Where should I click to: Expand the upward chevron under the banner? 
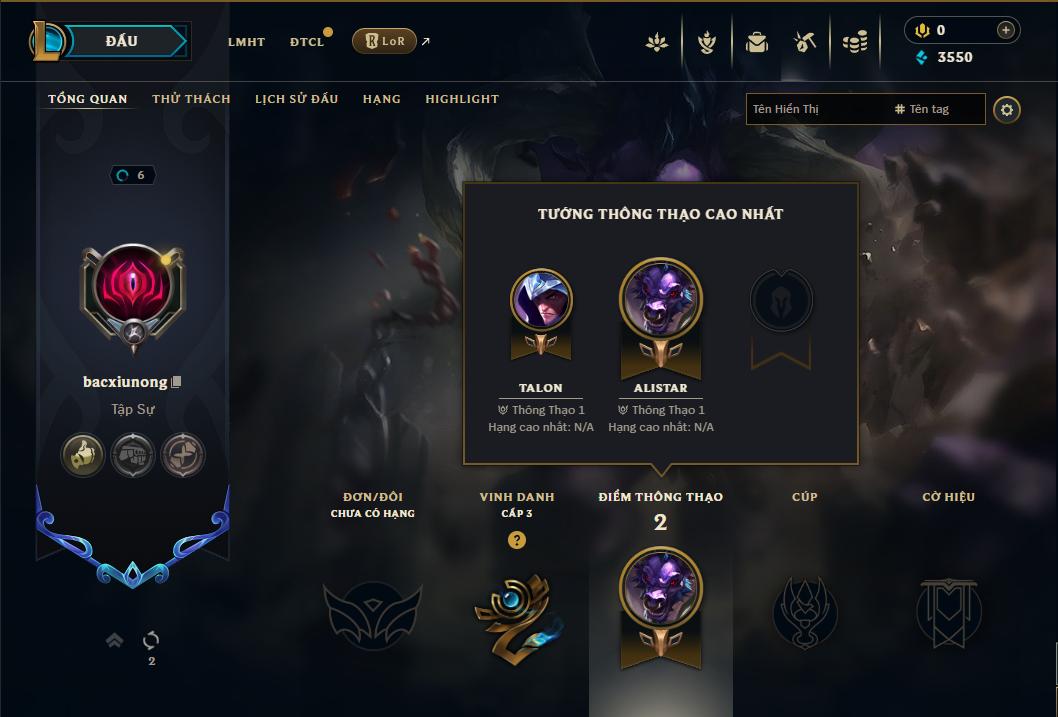click(115, 640)
